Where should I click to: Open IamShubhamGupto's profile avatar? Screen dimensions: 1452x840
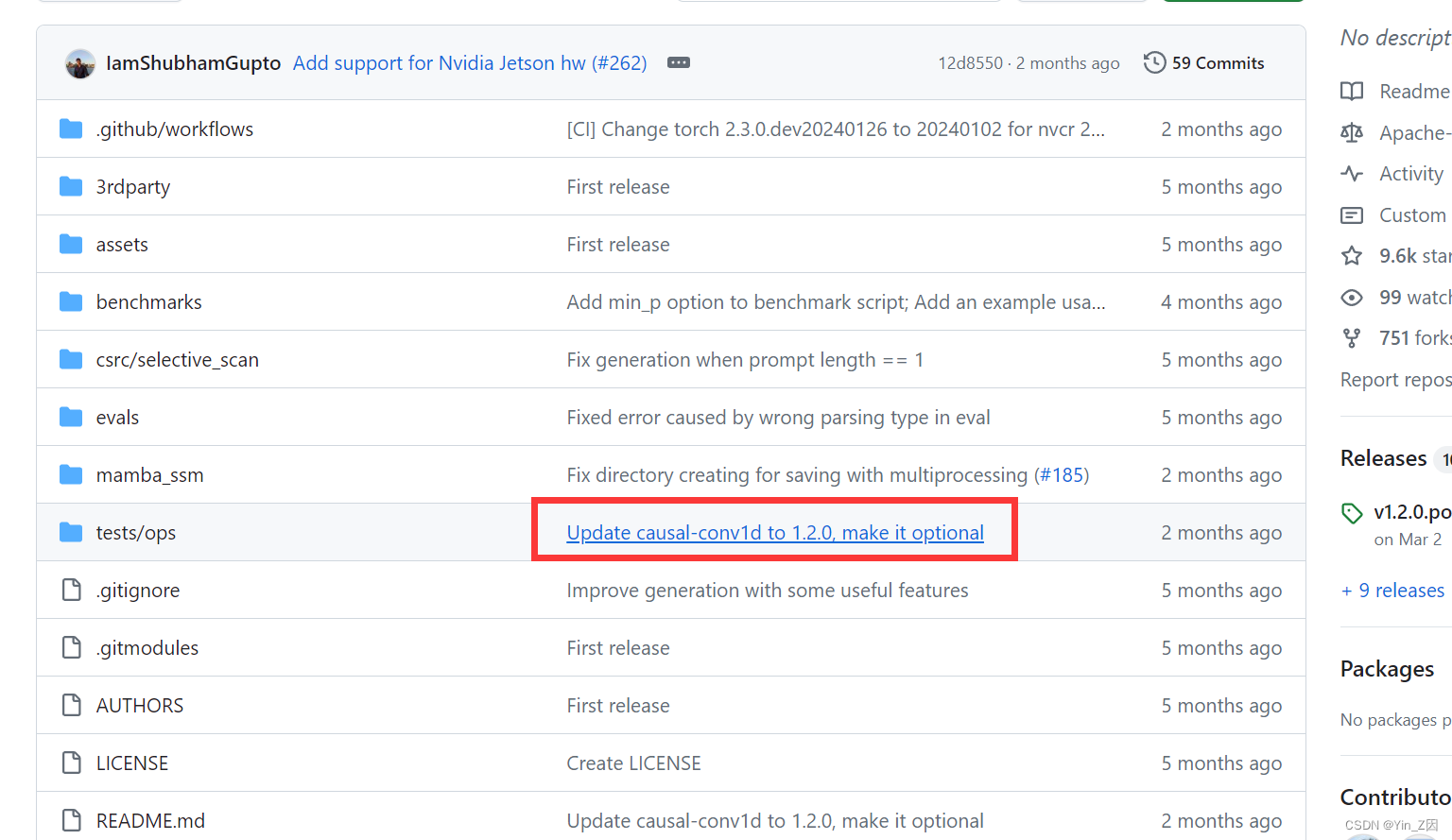pyautogui.click(x=80, y=62)
